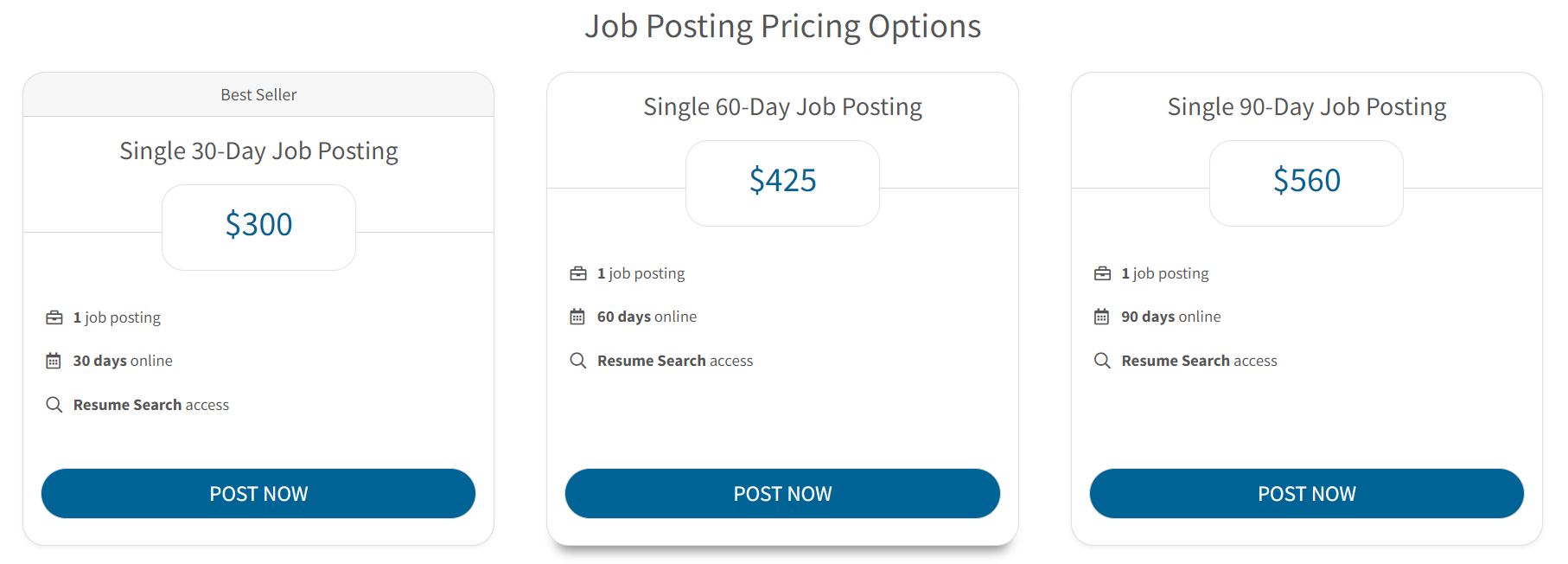The image size is (1568, 564).
Task: Click briefcase icon in 30-Day posting card
Action: [x=54, y=317]
